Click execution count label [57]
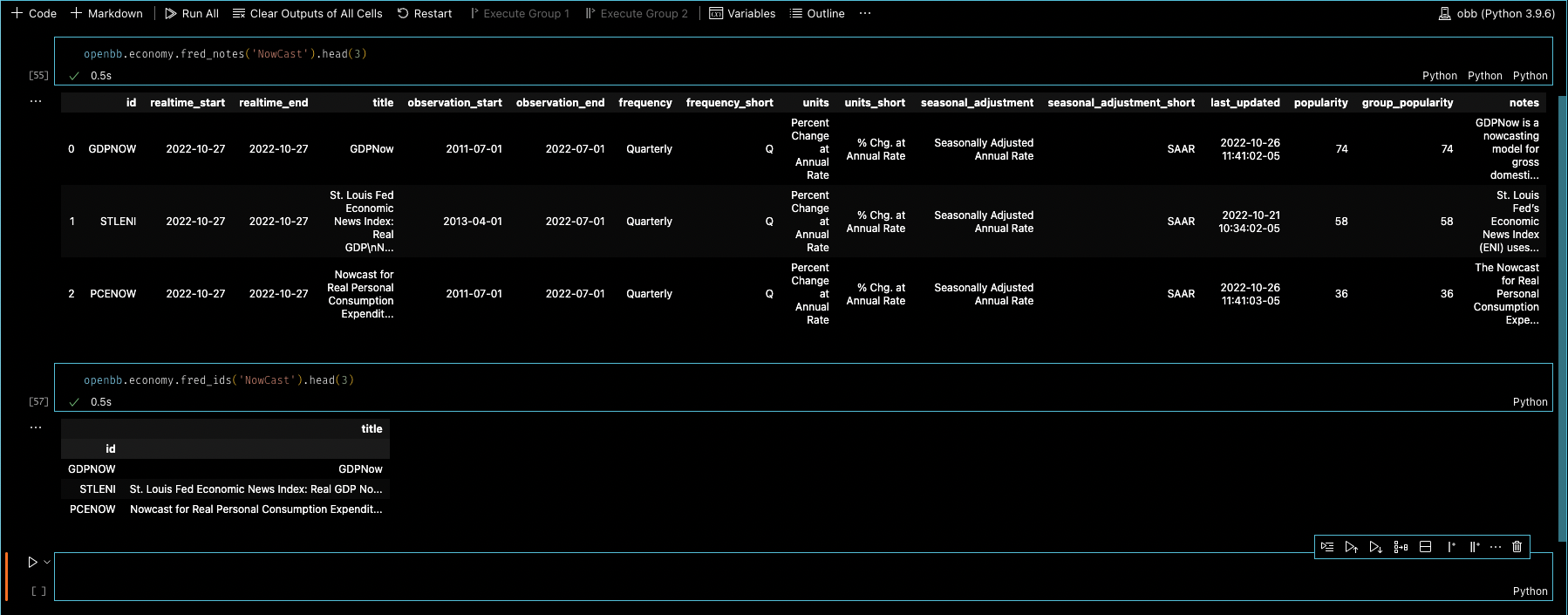Screen dimensions: 1568x615 (x=38, y=402)
